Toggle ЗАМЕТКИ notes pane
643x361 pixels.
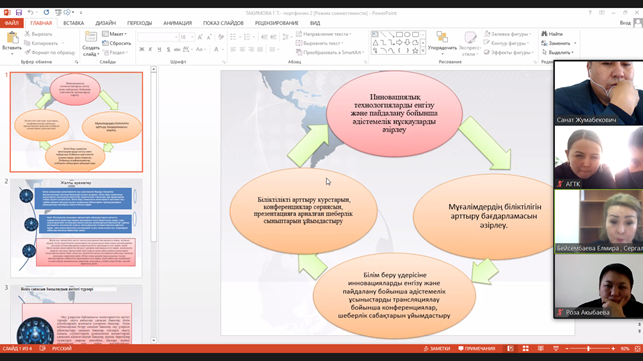pyautogui.click(x=437, y=349)
